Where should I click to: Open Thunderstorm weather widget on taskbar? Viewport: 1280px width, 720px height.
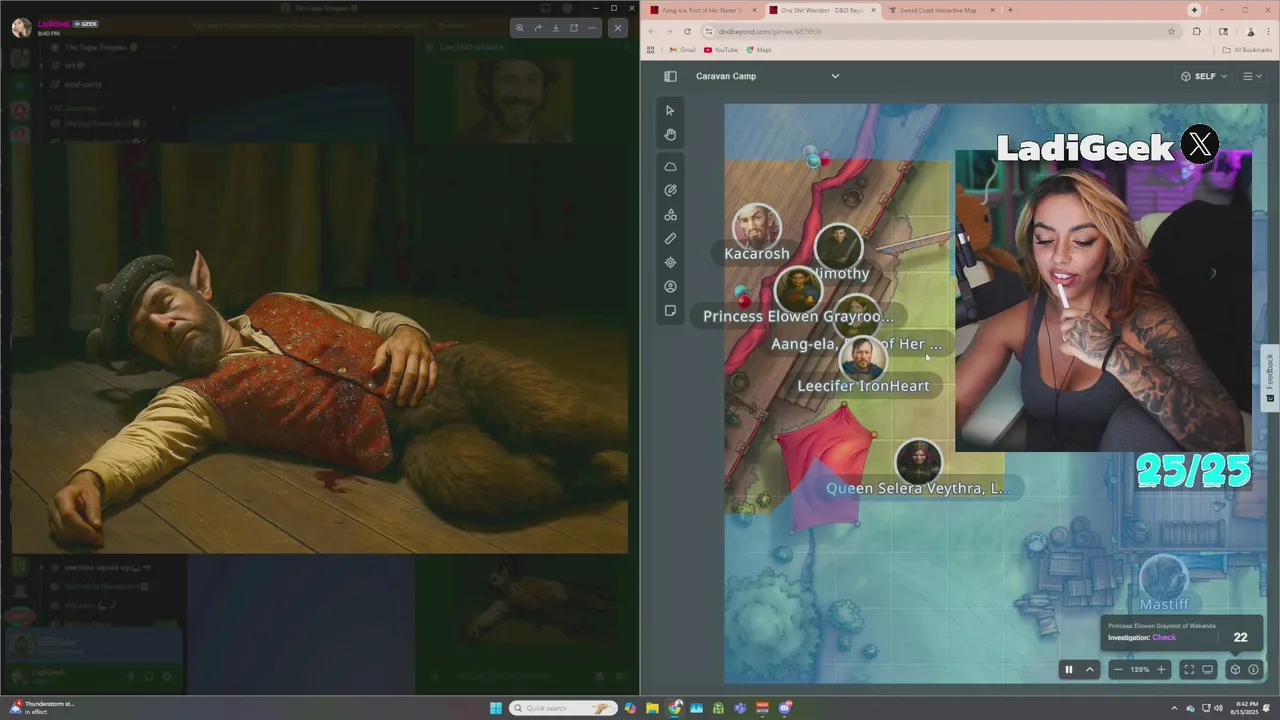(43, 708)
